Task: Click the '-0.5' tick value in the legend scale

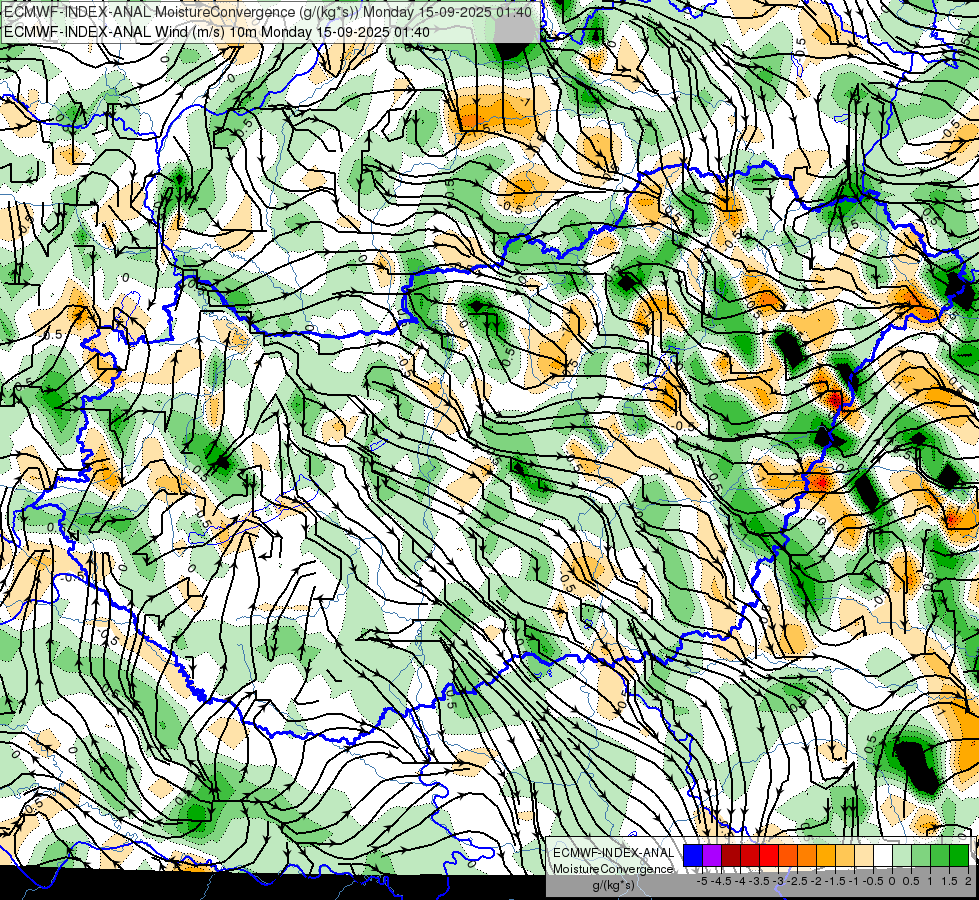Action: point(873,881)
